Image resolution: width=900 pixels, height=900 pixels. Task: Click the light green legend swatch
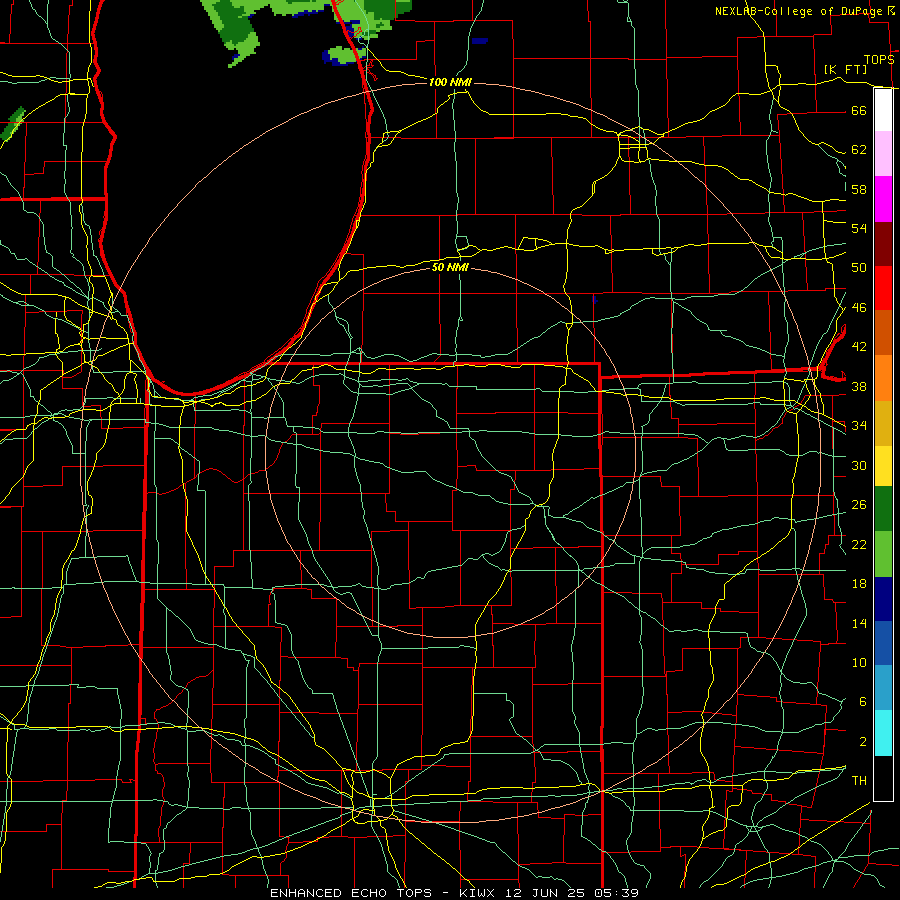click(883, 554)
